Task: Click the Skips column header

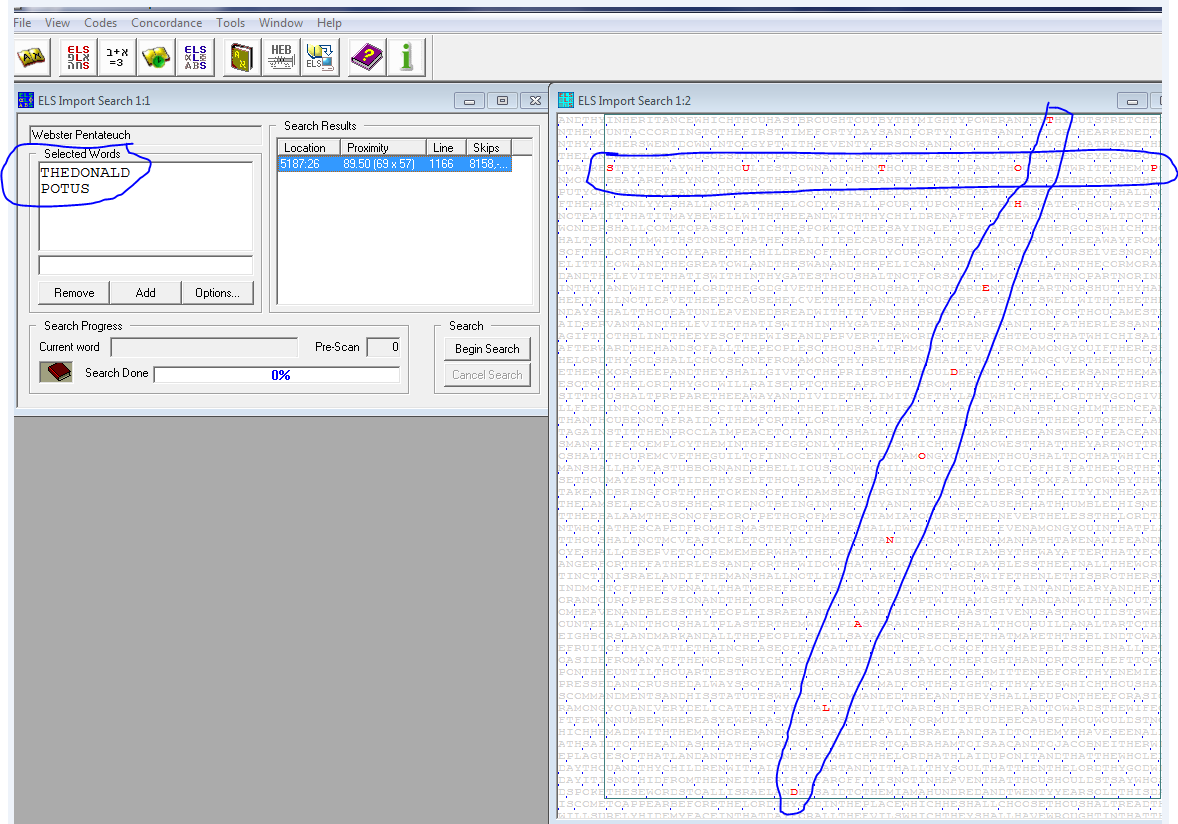Action: (488, 147)
